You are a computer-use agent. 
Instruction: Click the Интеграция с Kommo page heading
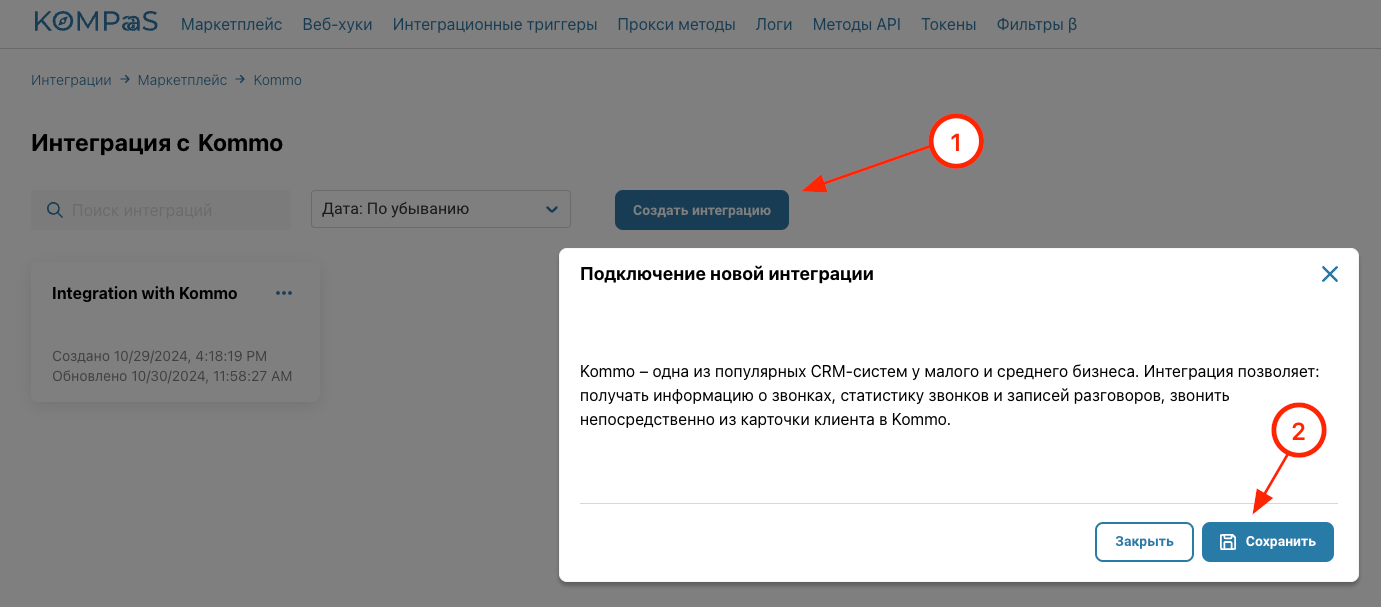point(157,143)
